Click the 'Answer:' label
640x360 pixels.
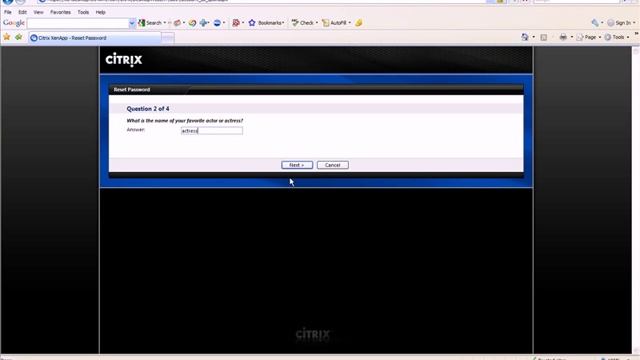[x=136, y=129]
